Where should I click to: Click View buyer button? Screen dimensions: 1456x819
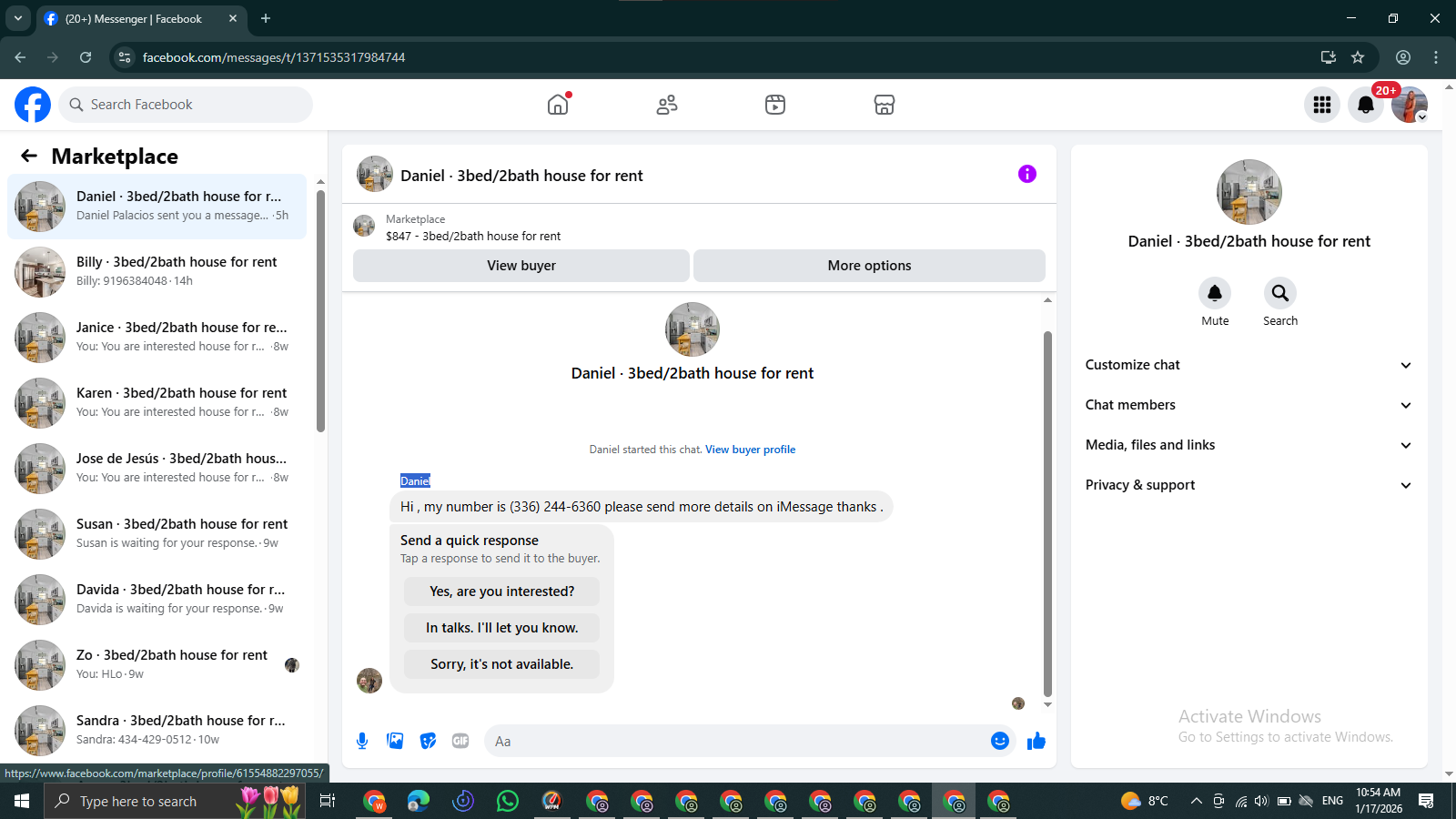(521, 266)
